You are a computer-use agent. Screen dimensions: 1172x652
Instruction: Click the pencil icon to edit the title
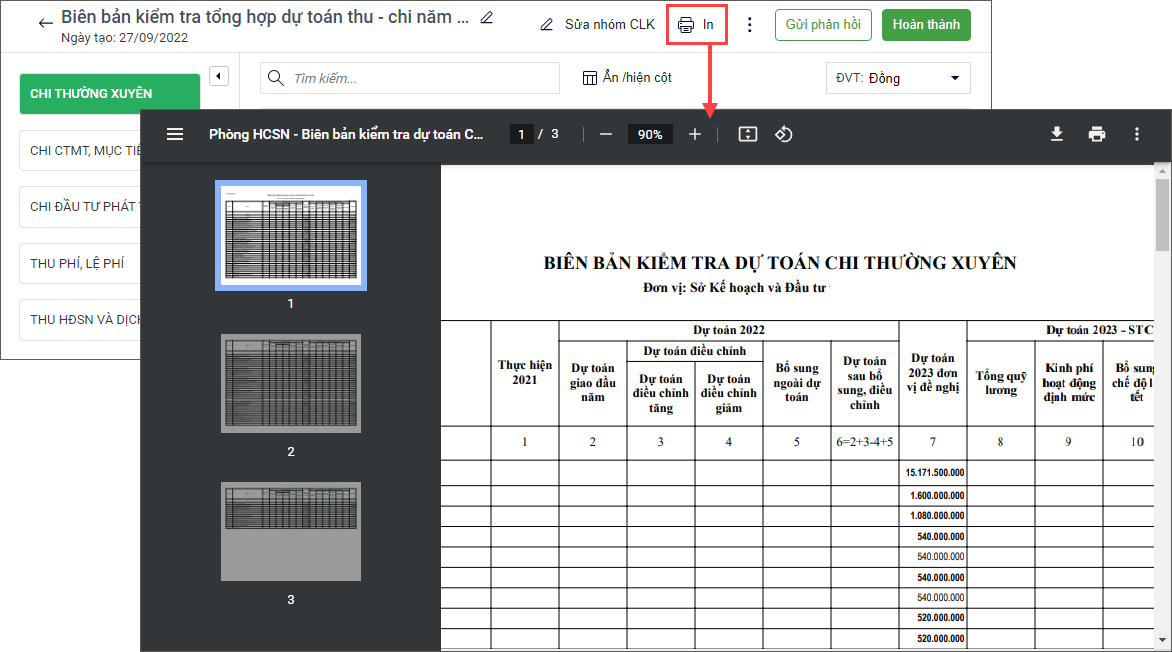tap(487, 17)
